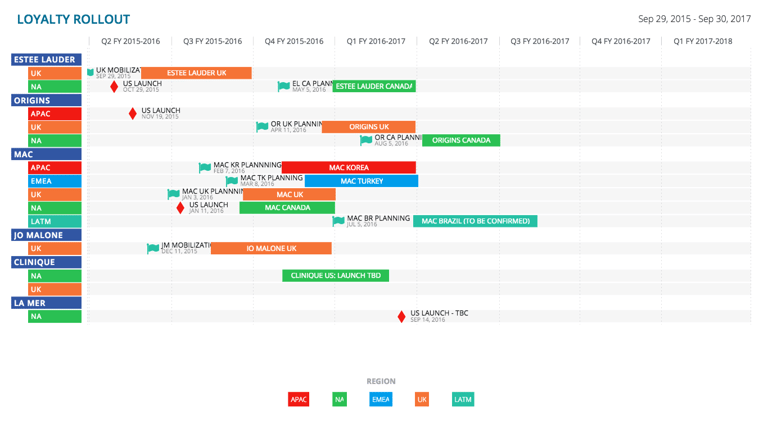Click the UK Mobilization flag marker
The height and width of the screenshot is (430, 768).
click(x=90, y=72)
